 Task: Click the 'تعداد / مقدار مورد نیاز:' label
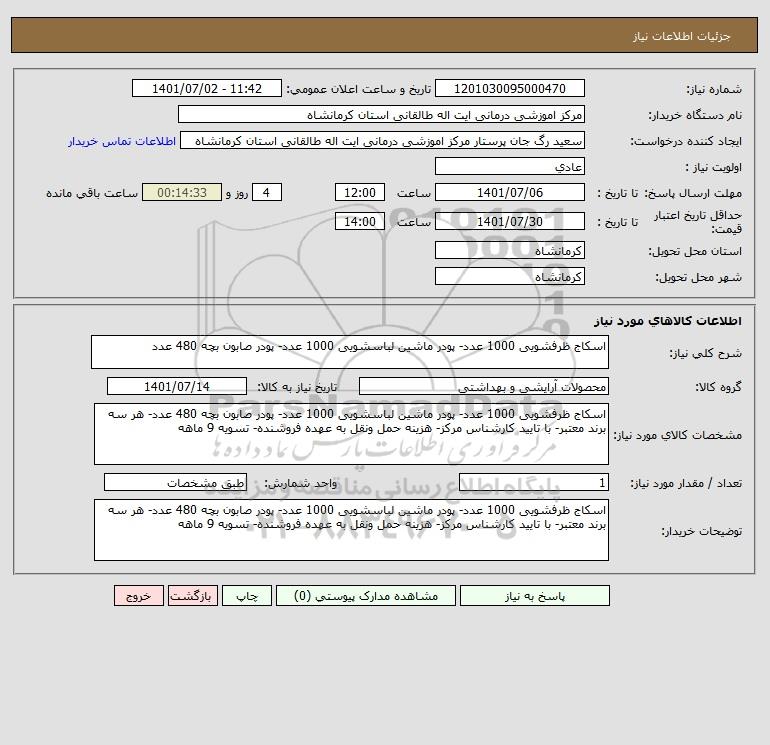(x=686, y=484)
